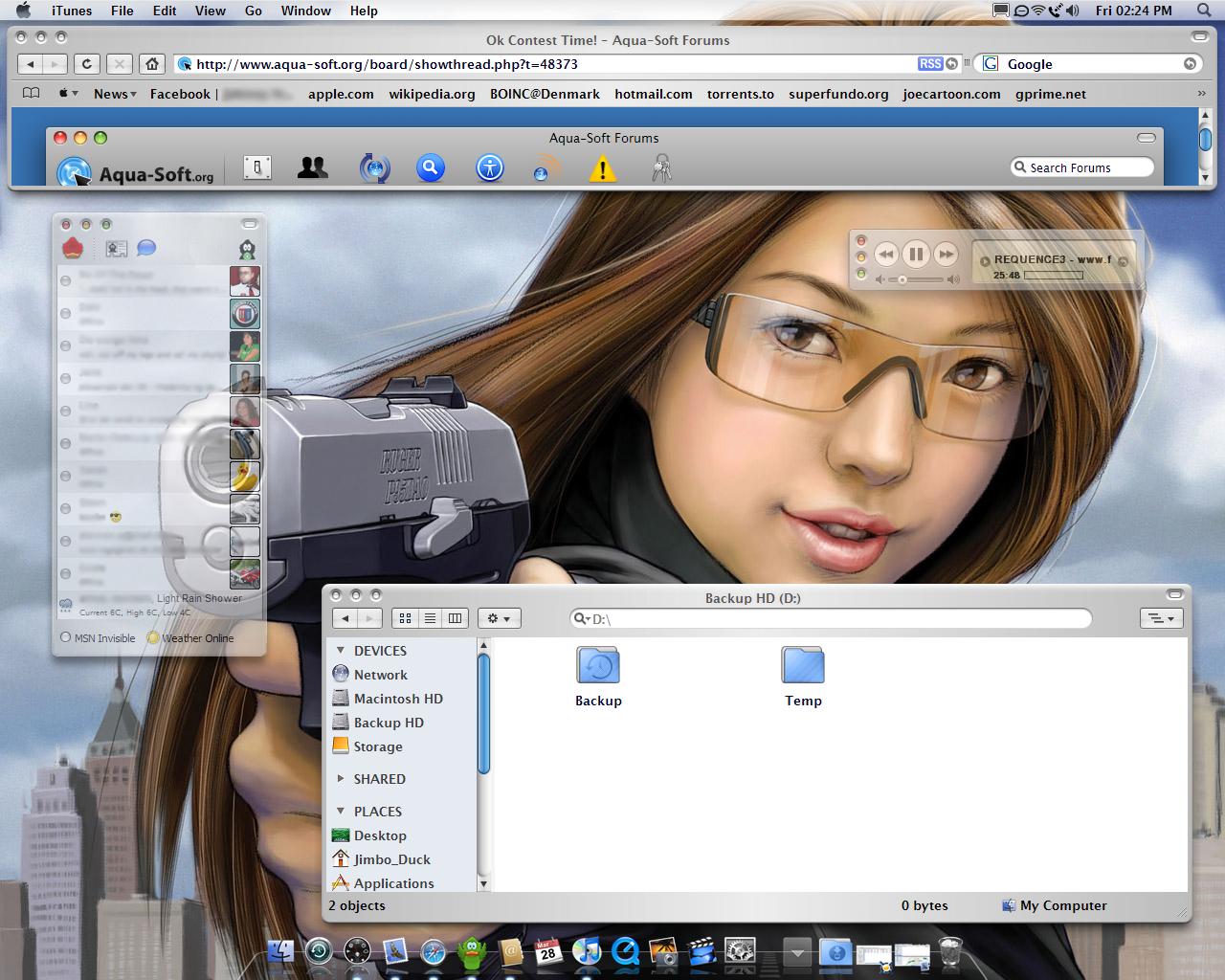The height and width of the screenshot is (980, 1225).
Task: Open the Apple bookmarks dropdown
Action: tap(68, 94)
